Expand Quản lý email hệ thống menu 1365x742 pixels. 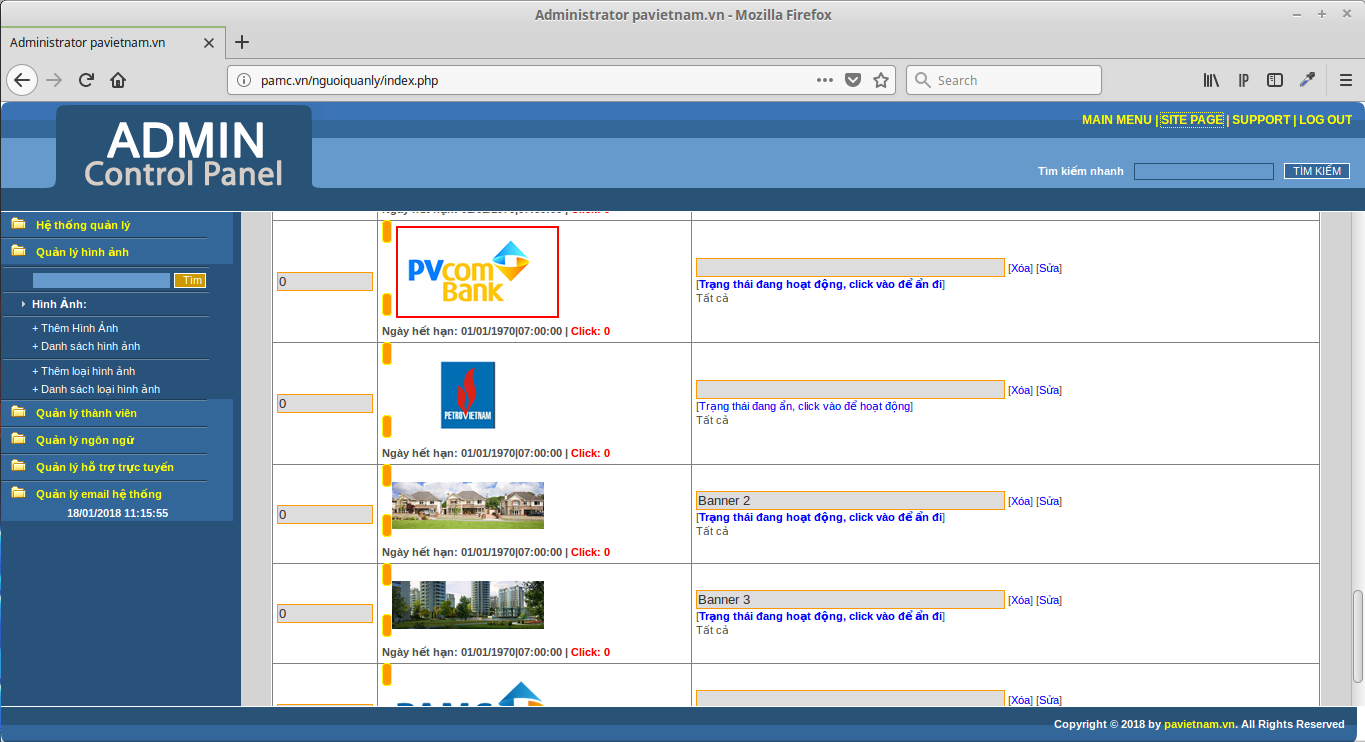tap(99, 494)
